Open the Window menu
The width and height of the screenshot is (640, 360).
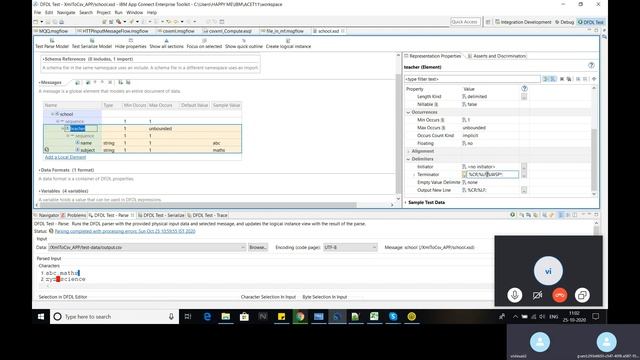[134, 13]
